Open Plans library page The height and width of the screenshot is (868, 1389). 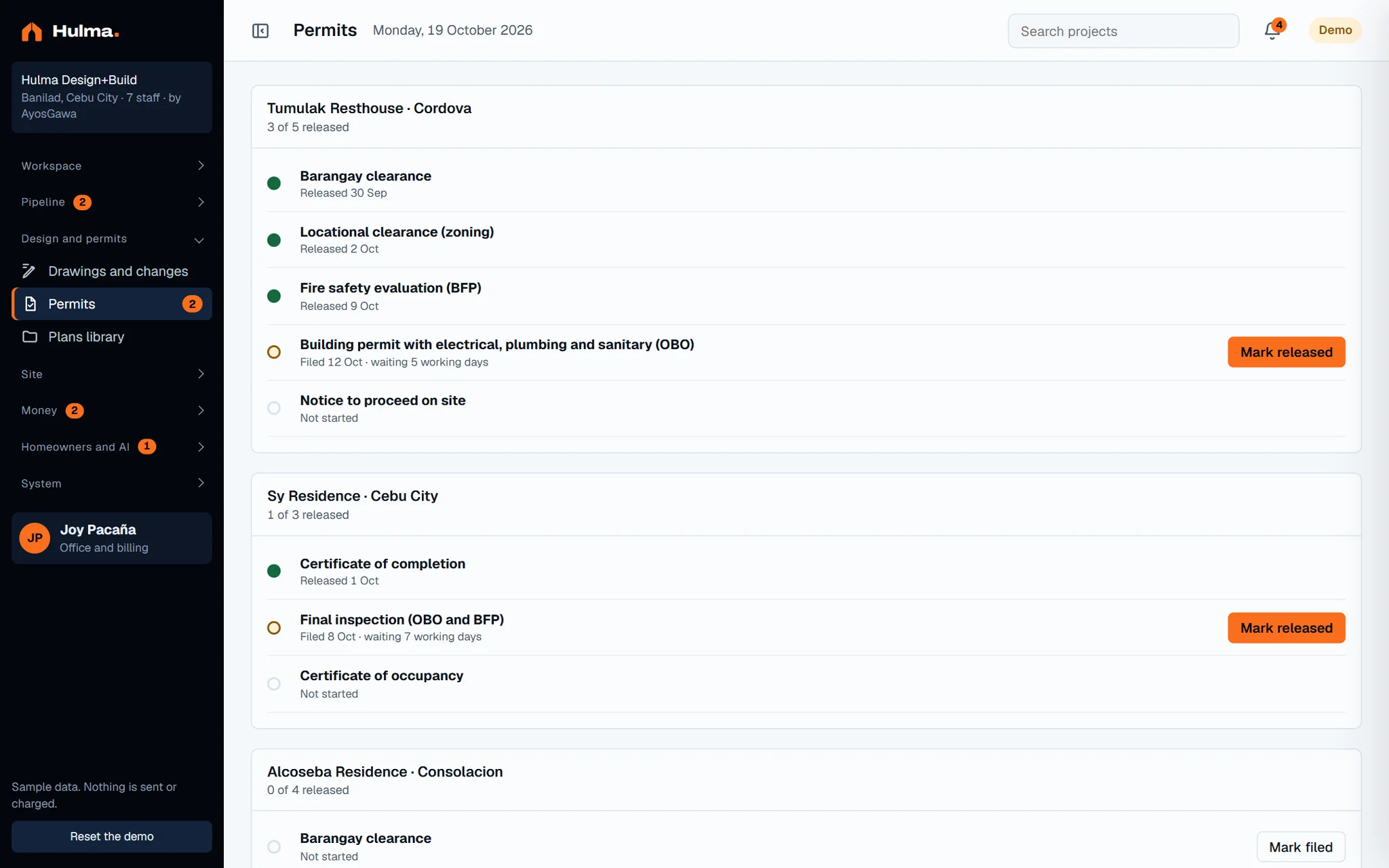tap(112, 337)
